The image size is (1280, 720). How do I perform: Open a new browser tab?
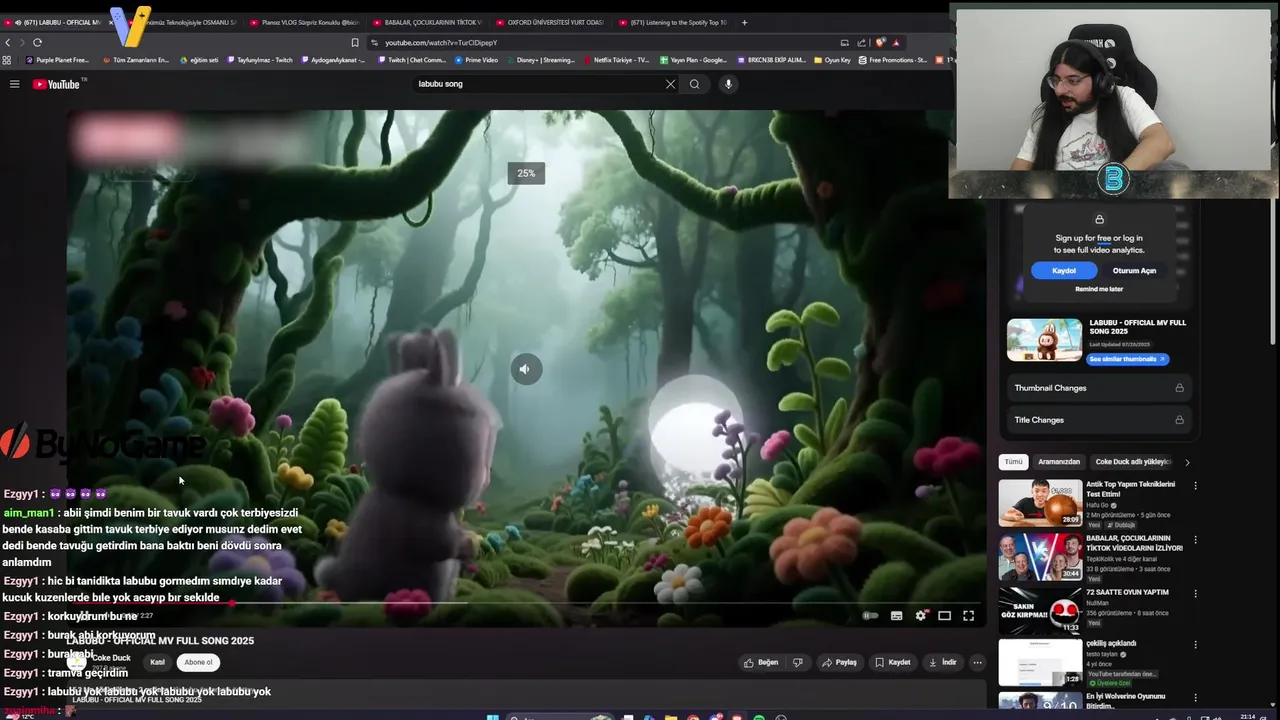(744, 22)
